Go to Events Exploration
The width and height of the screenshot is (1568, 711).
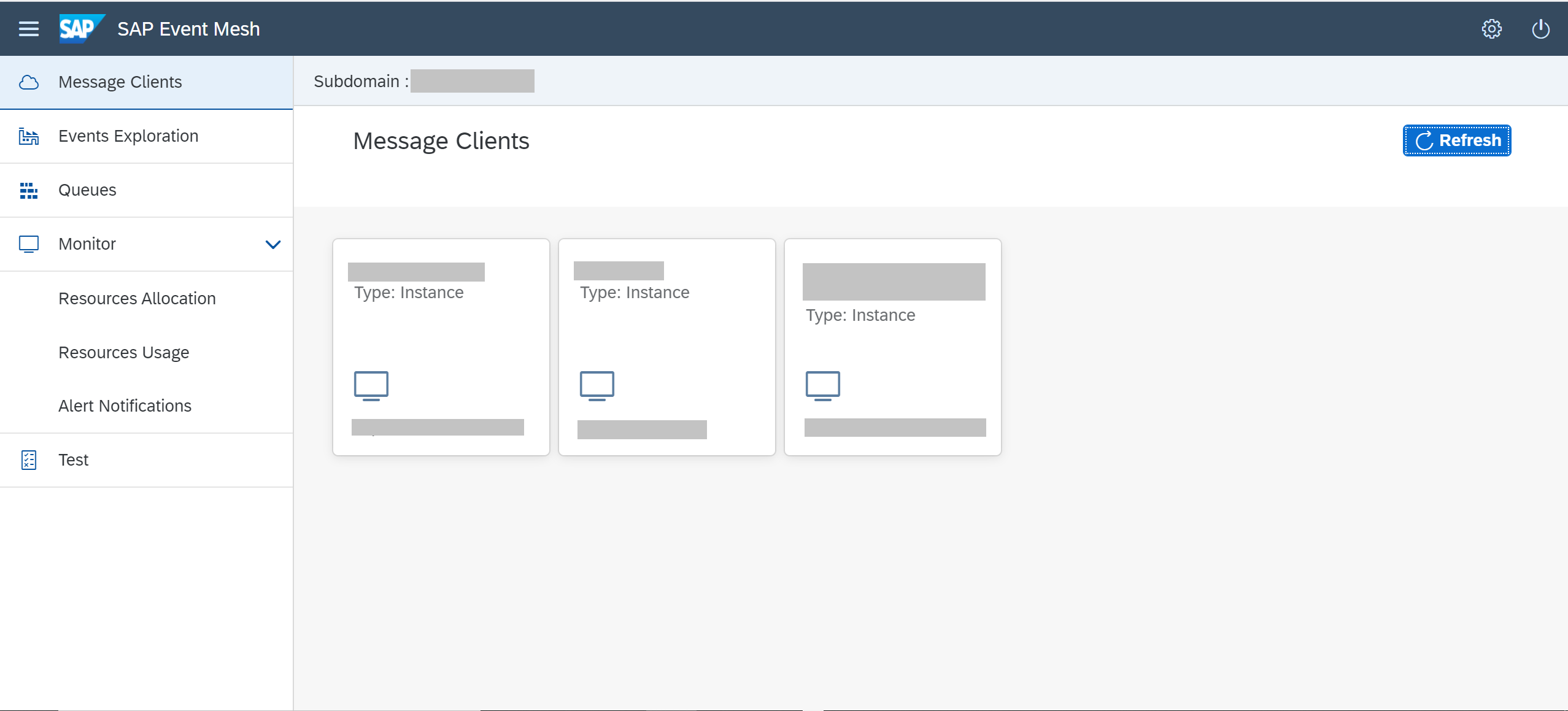coord(147,136)
